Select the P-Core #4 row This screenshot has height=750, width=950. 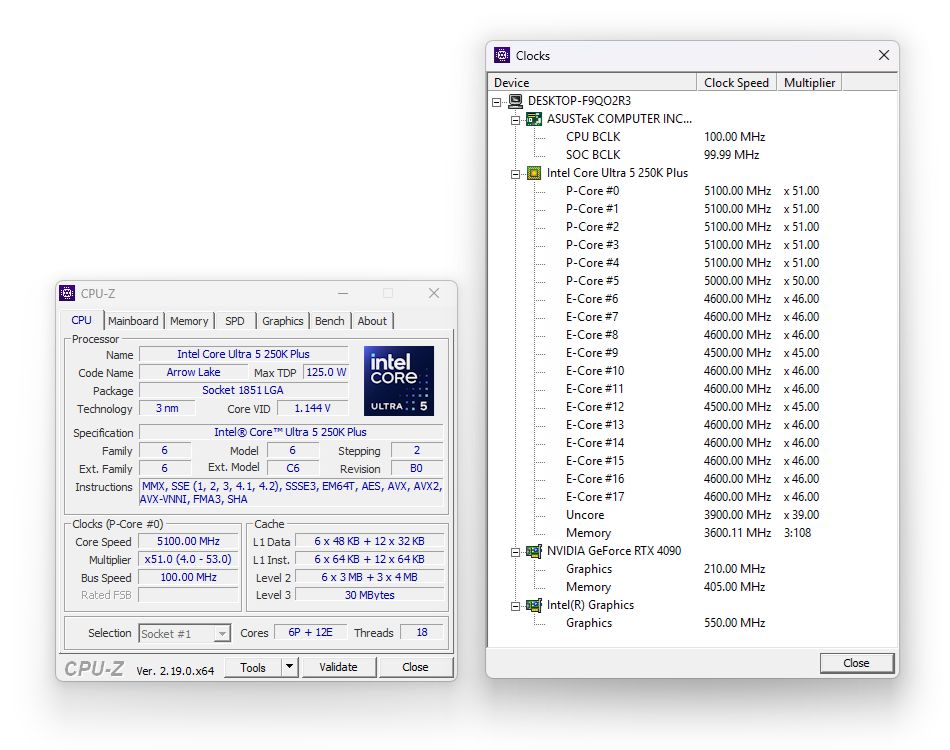pos(692,263)
